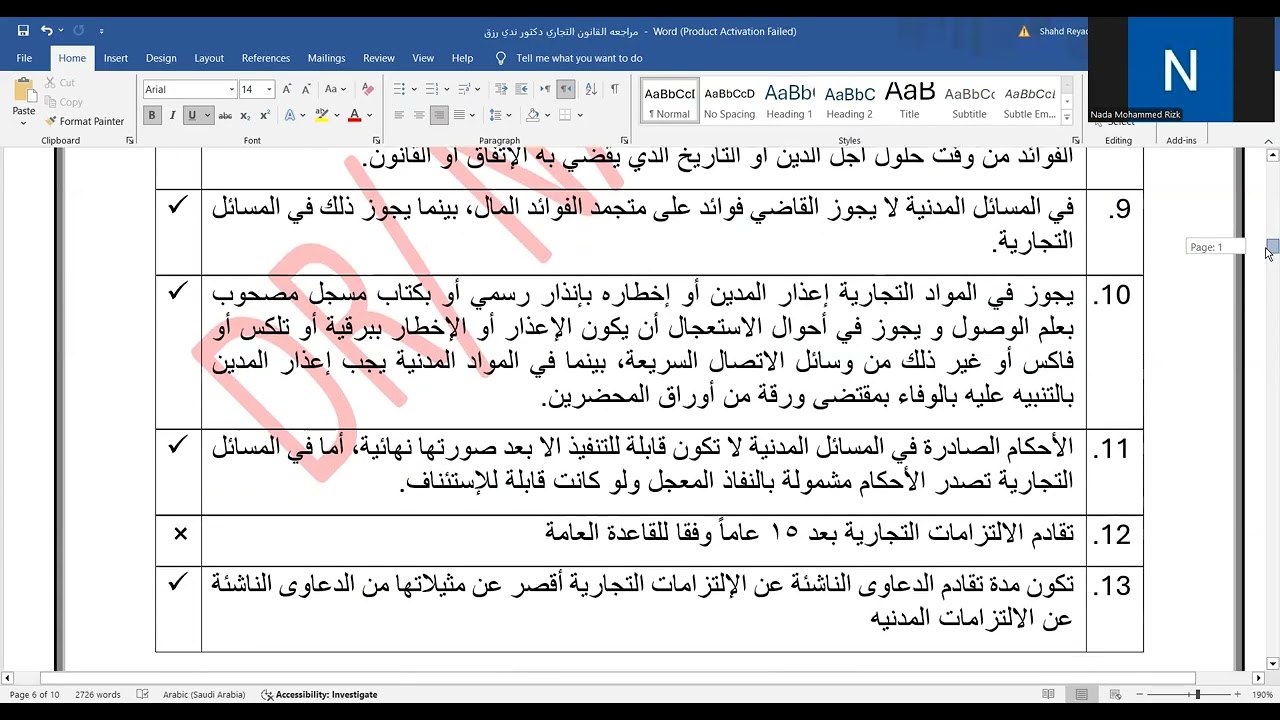The image size is (1280, 720).
Task: Apply superscript formatting
Action: pyautogui.click(x=264, y=115)
